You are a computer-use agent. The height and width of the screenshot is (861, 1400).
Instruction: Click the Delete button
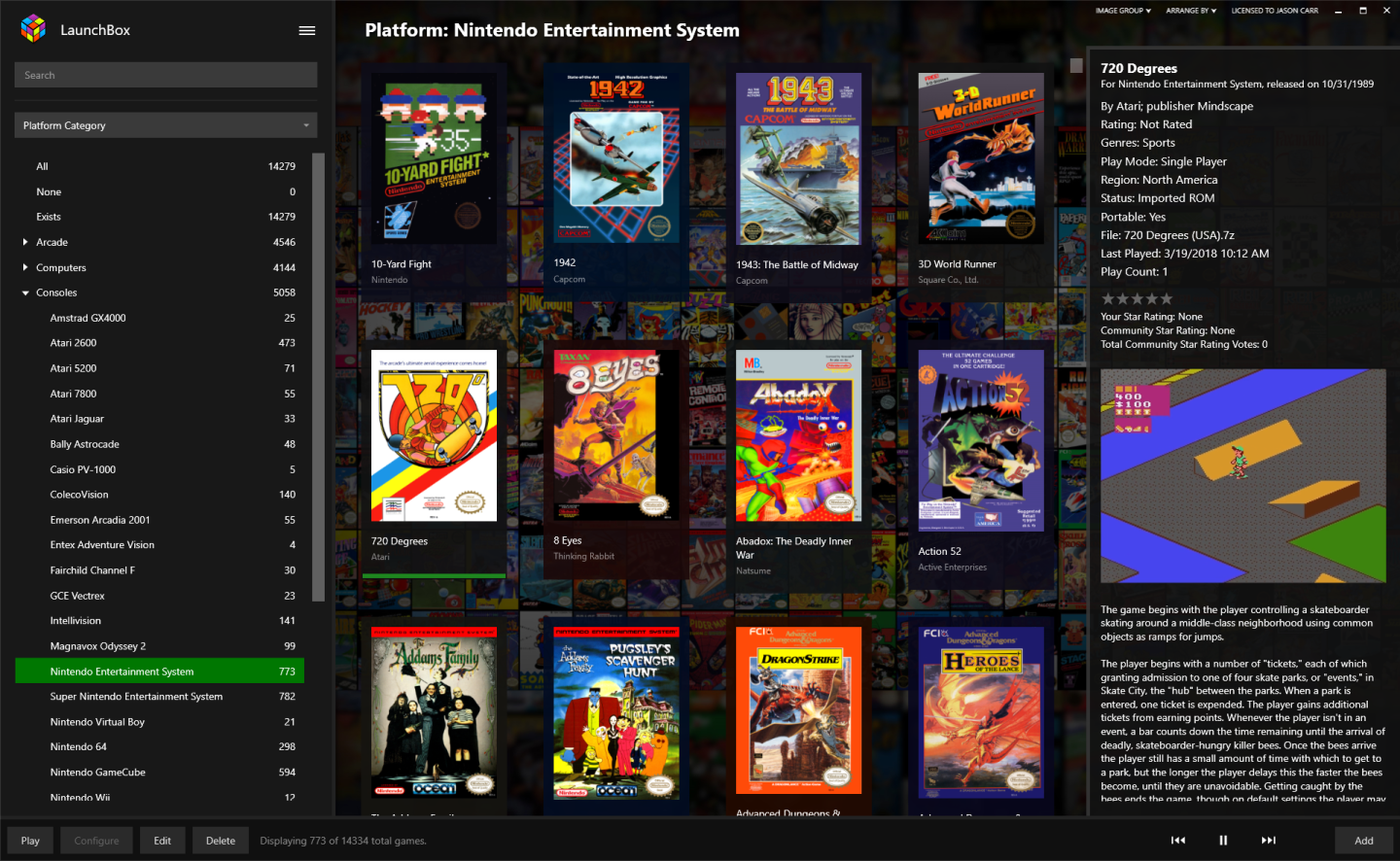(x=221, y=841)
